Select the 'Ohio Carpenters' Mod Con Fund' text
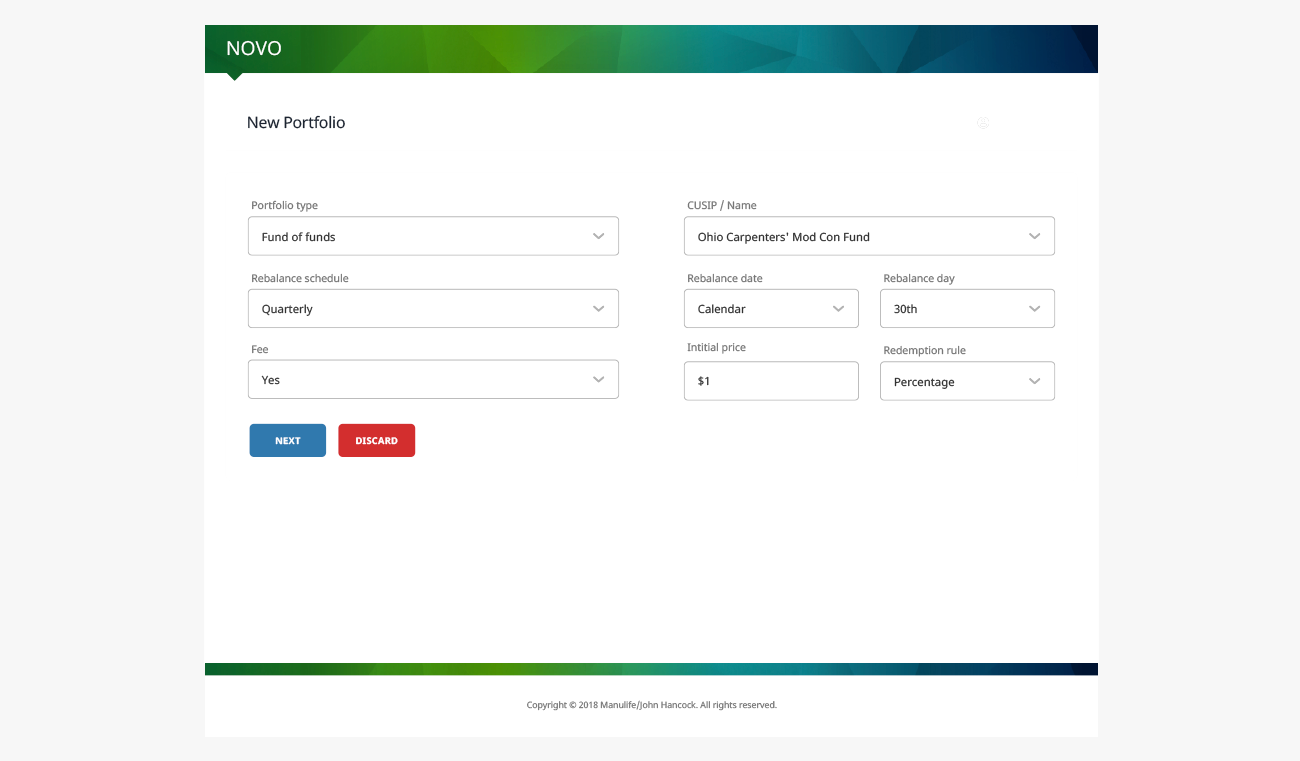Viewport: 1300px width, 761px height. (783, 237)
